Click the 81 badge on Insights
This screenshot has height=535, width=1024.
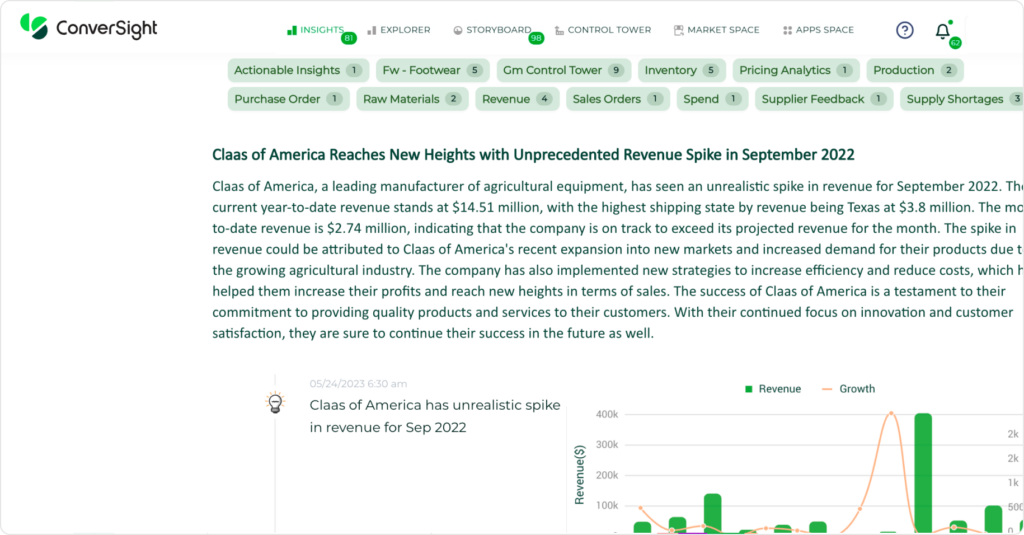[349, 38]
